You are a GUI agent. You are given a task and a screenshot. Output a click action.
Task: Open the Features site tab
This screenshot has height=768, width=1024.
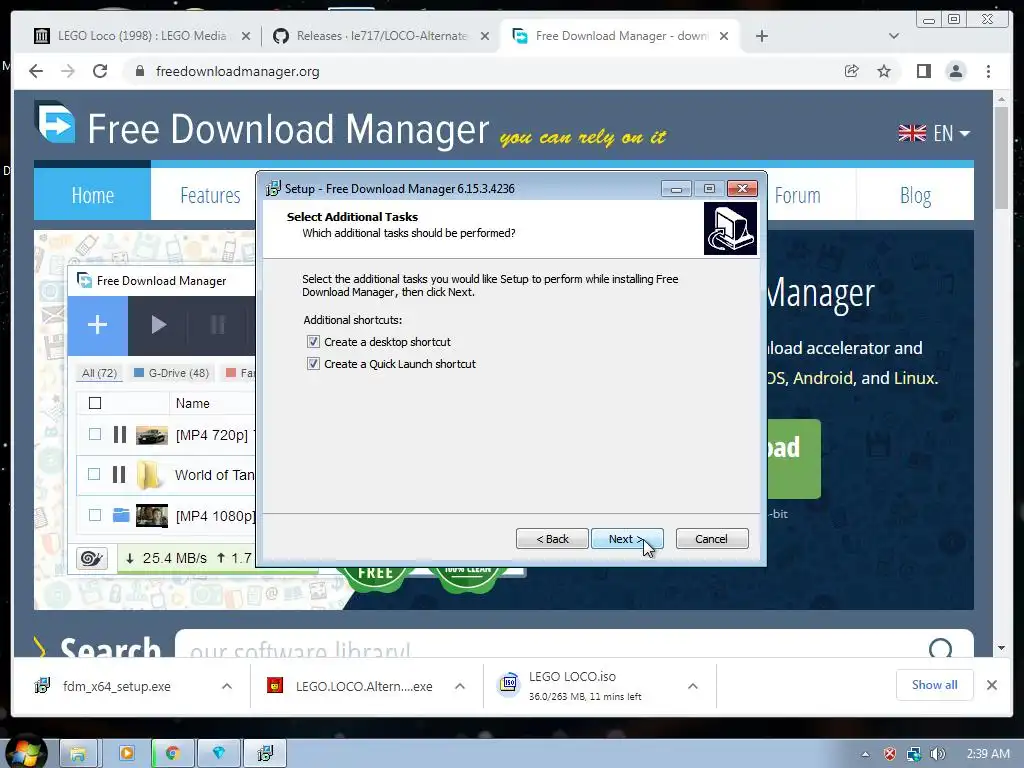[x=210, y=195]
